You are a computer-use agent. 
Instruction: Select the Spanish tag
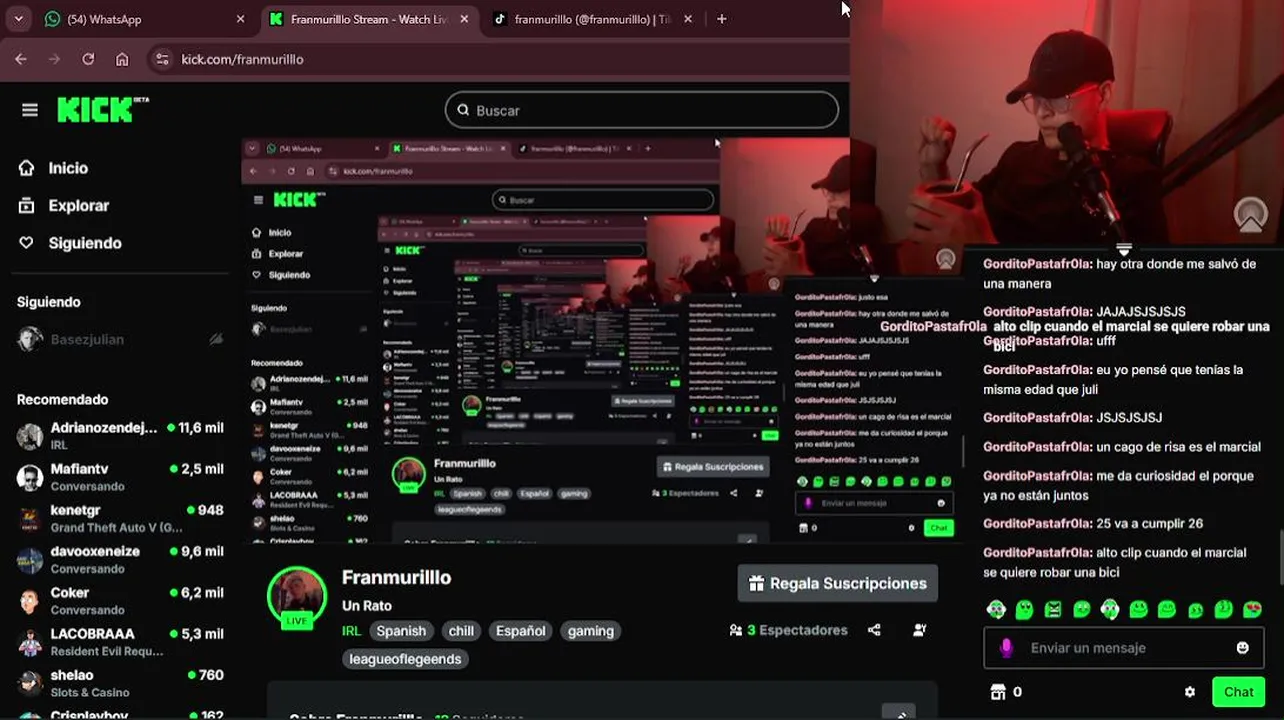click(401, 631)
